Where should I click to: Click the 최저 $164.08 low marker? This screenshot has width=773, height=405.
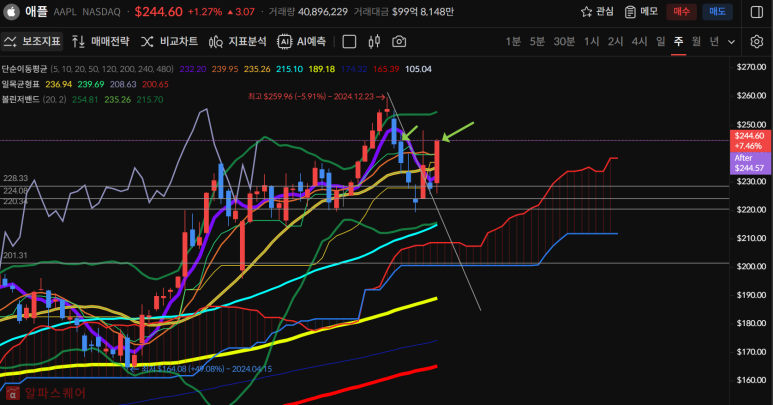[x=203, y=369]
